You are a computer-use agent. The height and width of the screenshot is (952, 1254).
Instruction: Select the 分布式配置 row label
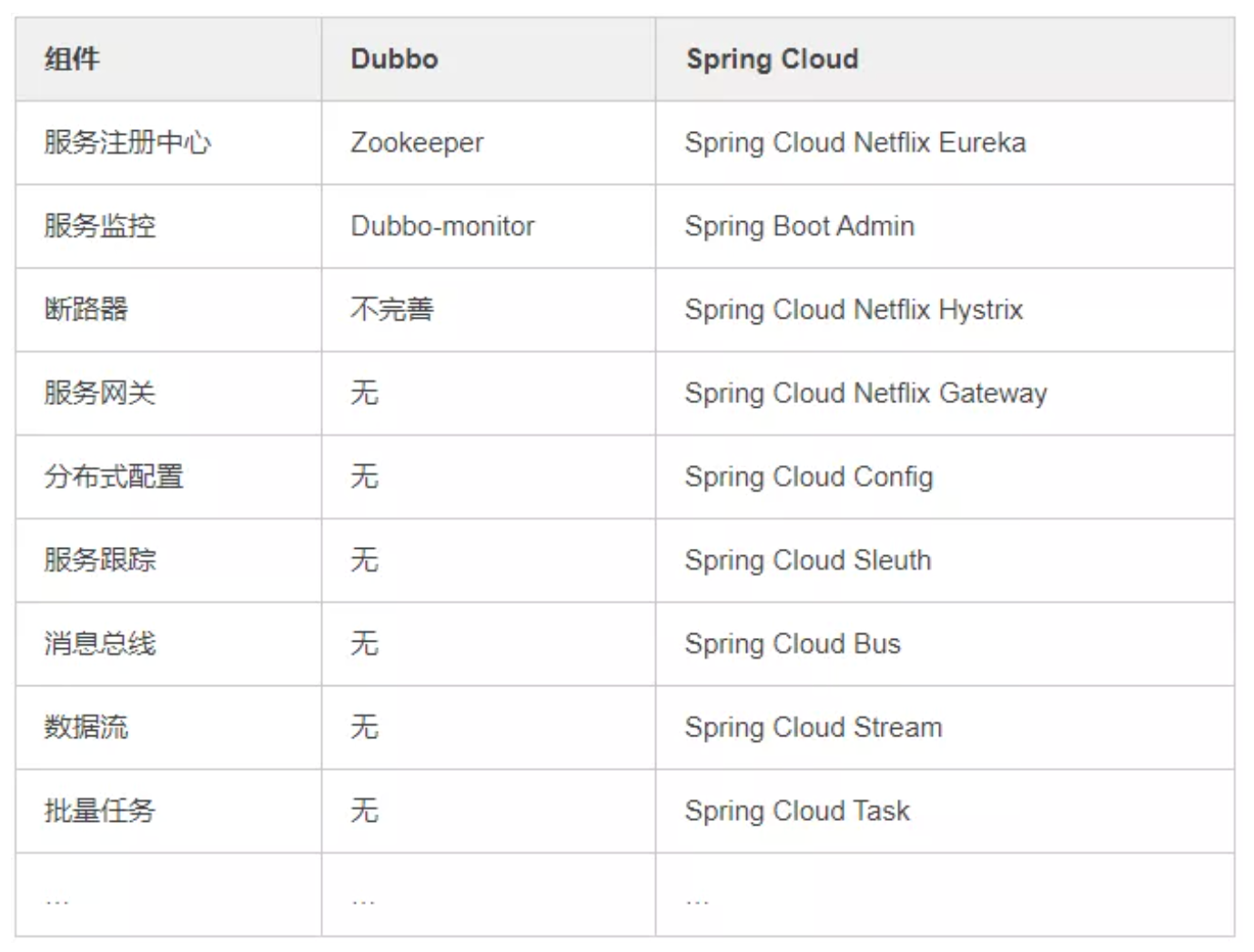point(114,477)
